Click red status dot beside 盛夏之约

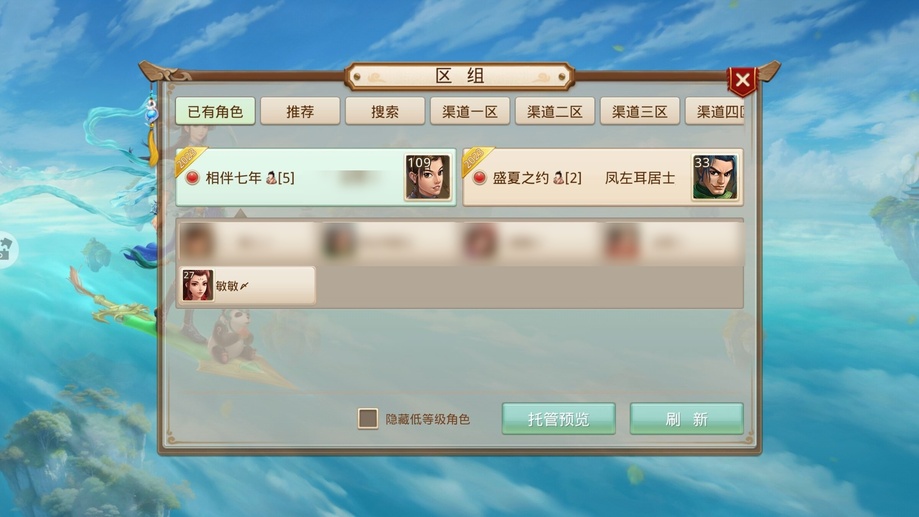tap(479, 178)
